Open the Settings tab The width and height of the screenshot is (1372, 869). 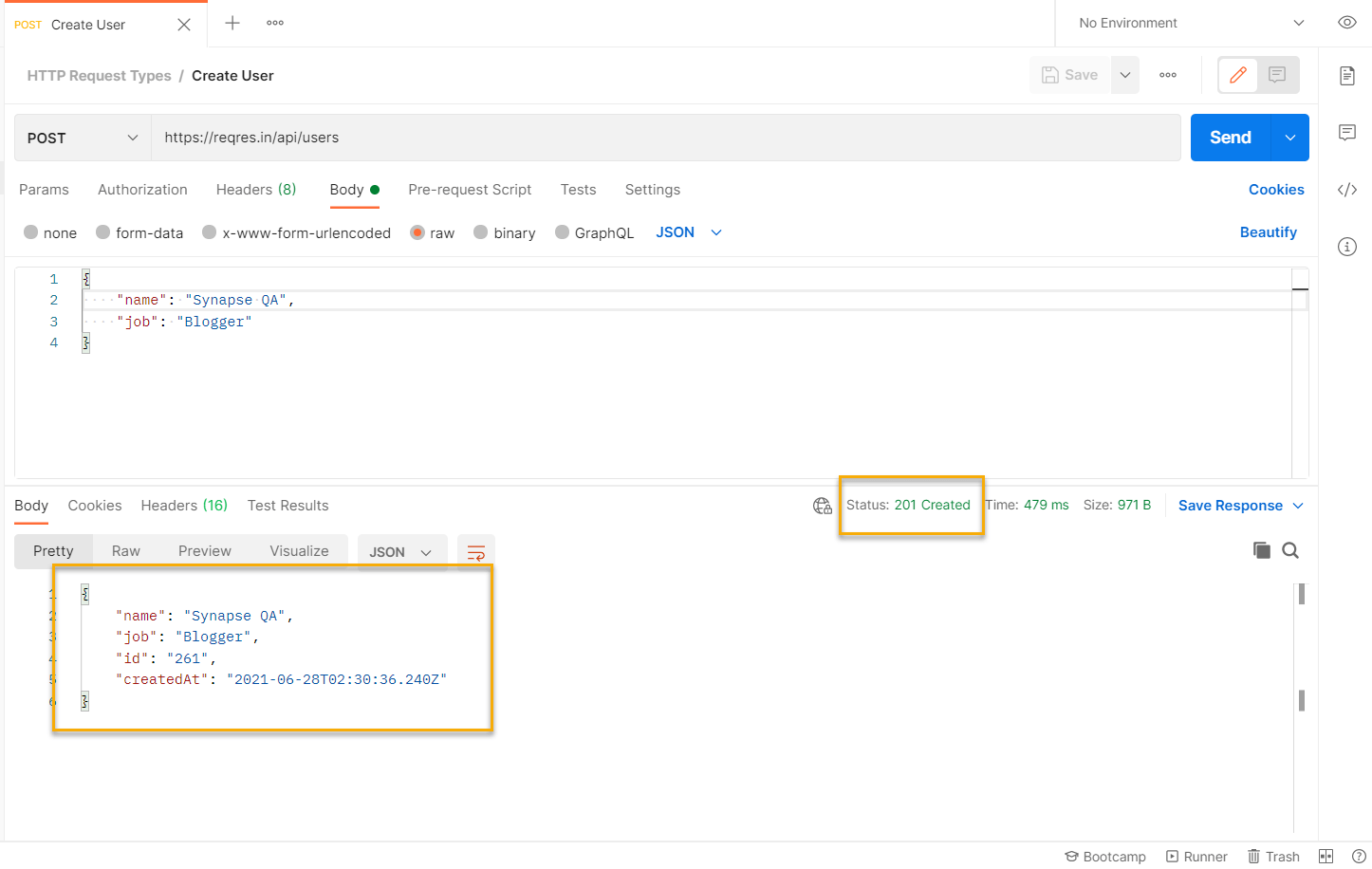653,190
